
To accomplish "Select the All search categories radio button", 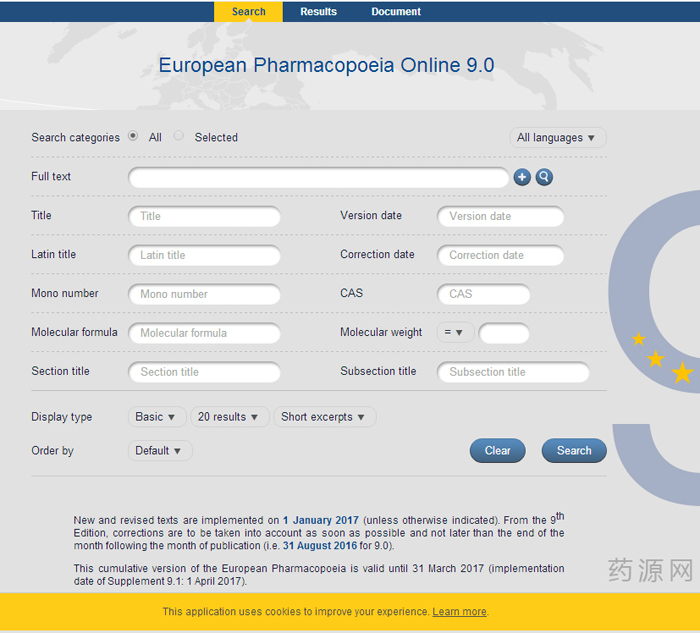I will point(133,137).
